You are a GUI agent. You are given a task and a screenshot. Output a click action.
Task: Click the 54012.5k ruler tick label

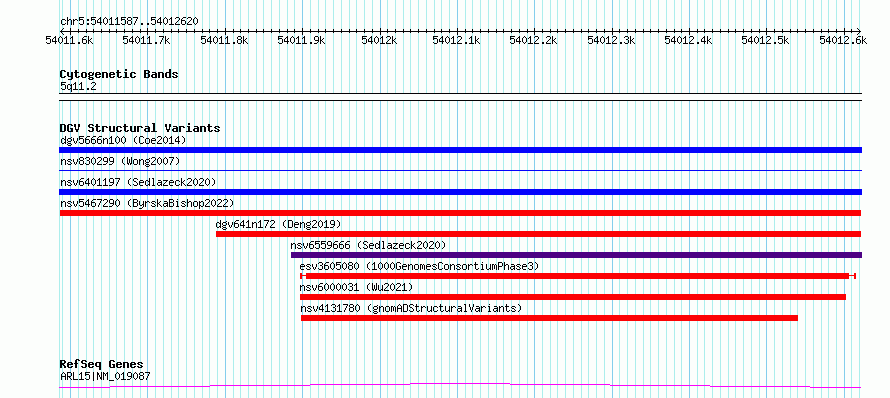pyautogui.click(x=766, y=40)
